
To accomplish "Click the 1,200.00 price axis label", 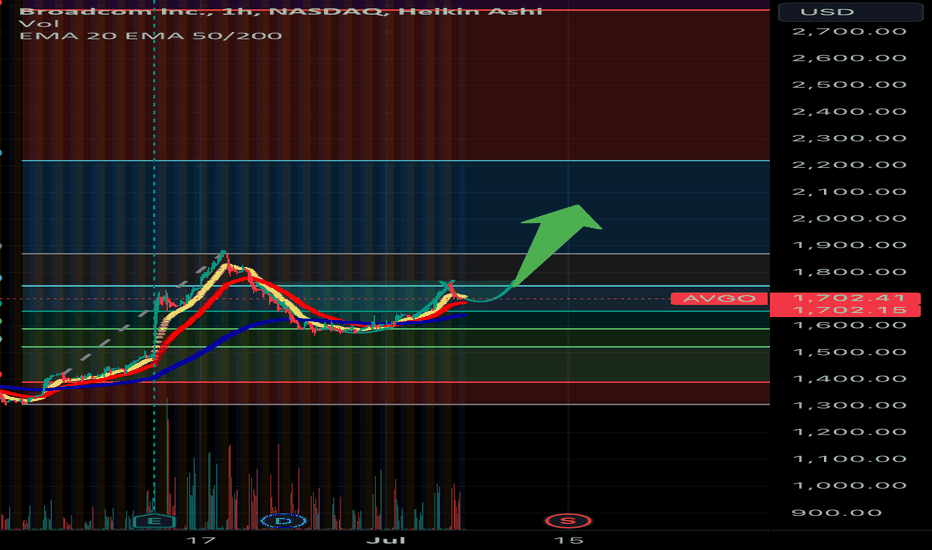I will 849,432.
